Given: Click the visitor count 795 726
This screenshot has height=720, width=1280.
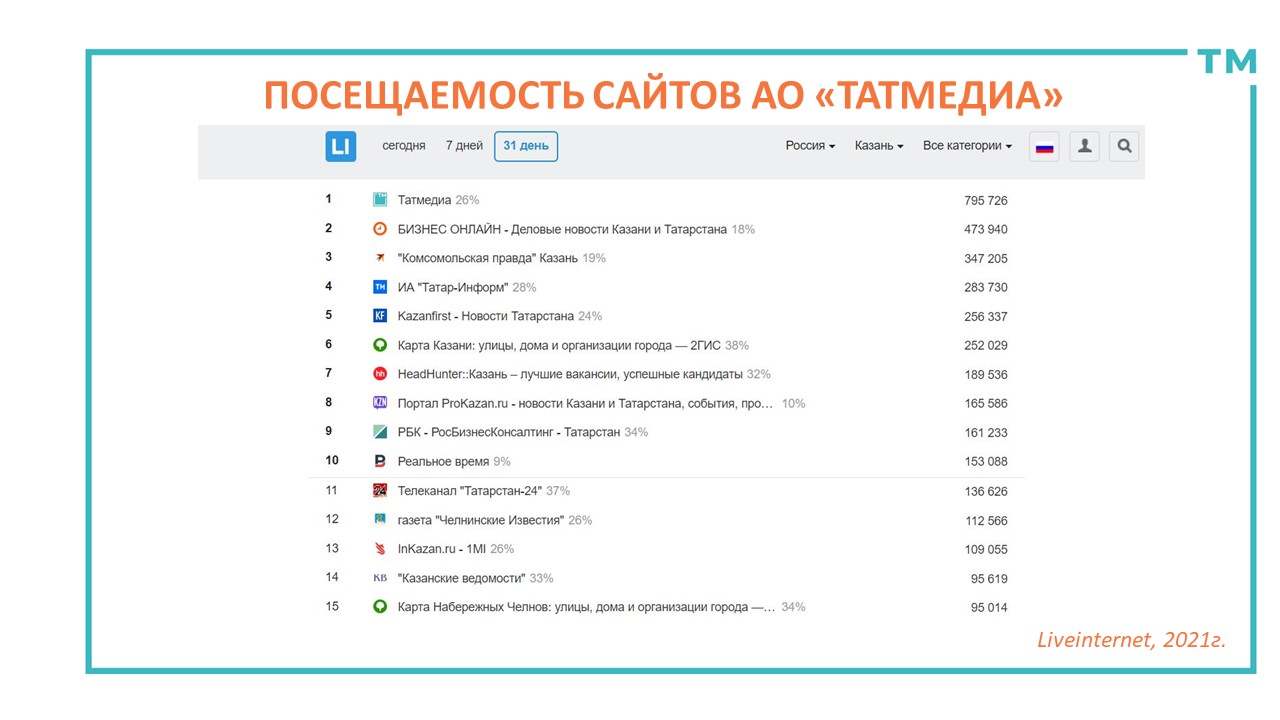Looking at the screenshot, I should 986,201.
